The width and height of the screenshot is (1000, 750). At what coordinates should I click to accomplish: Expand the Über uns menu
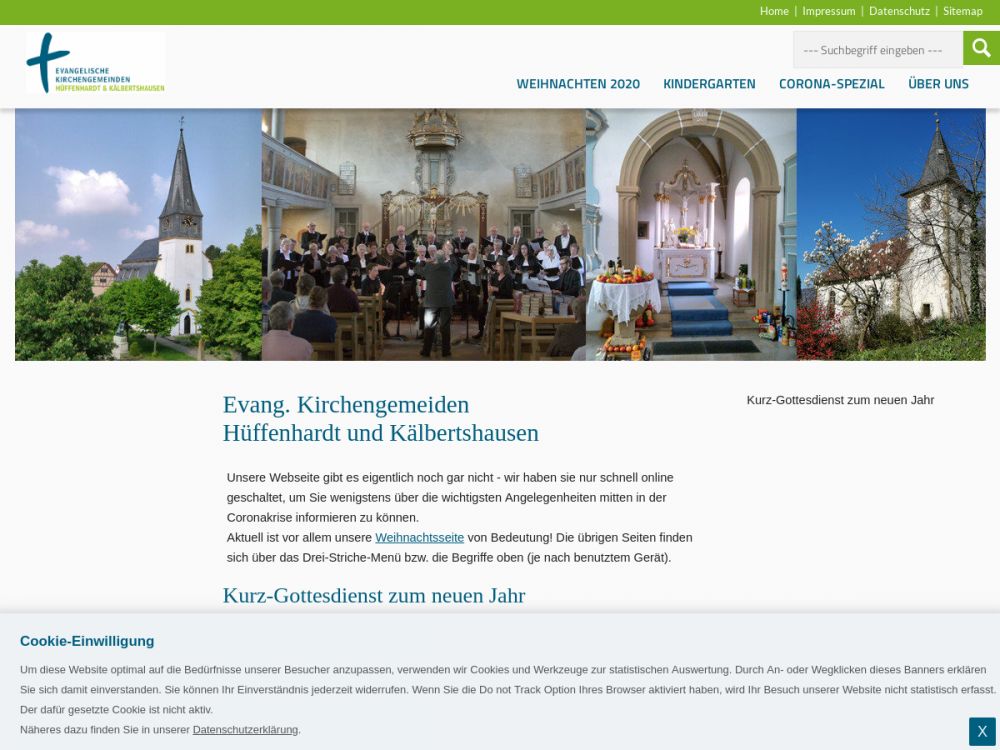click(938, 84)
